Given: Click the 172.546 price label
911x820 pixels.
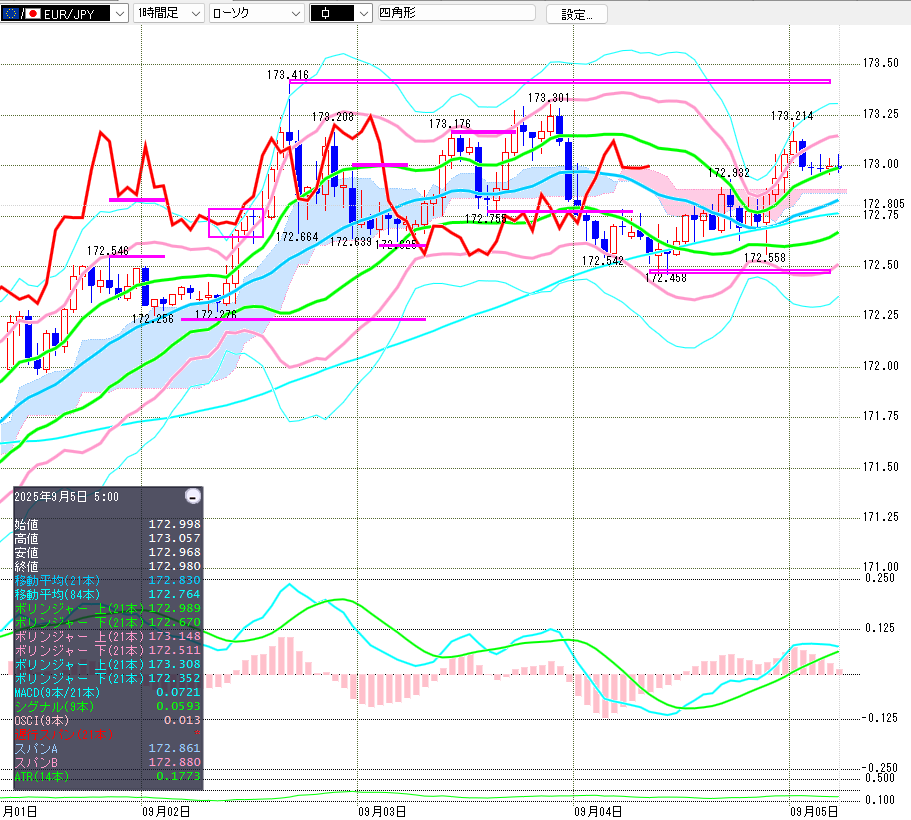Looking at the screenshot, I should click(107, 250).
